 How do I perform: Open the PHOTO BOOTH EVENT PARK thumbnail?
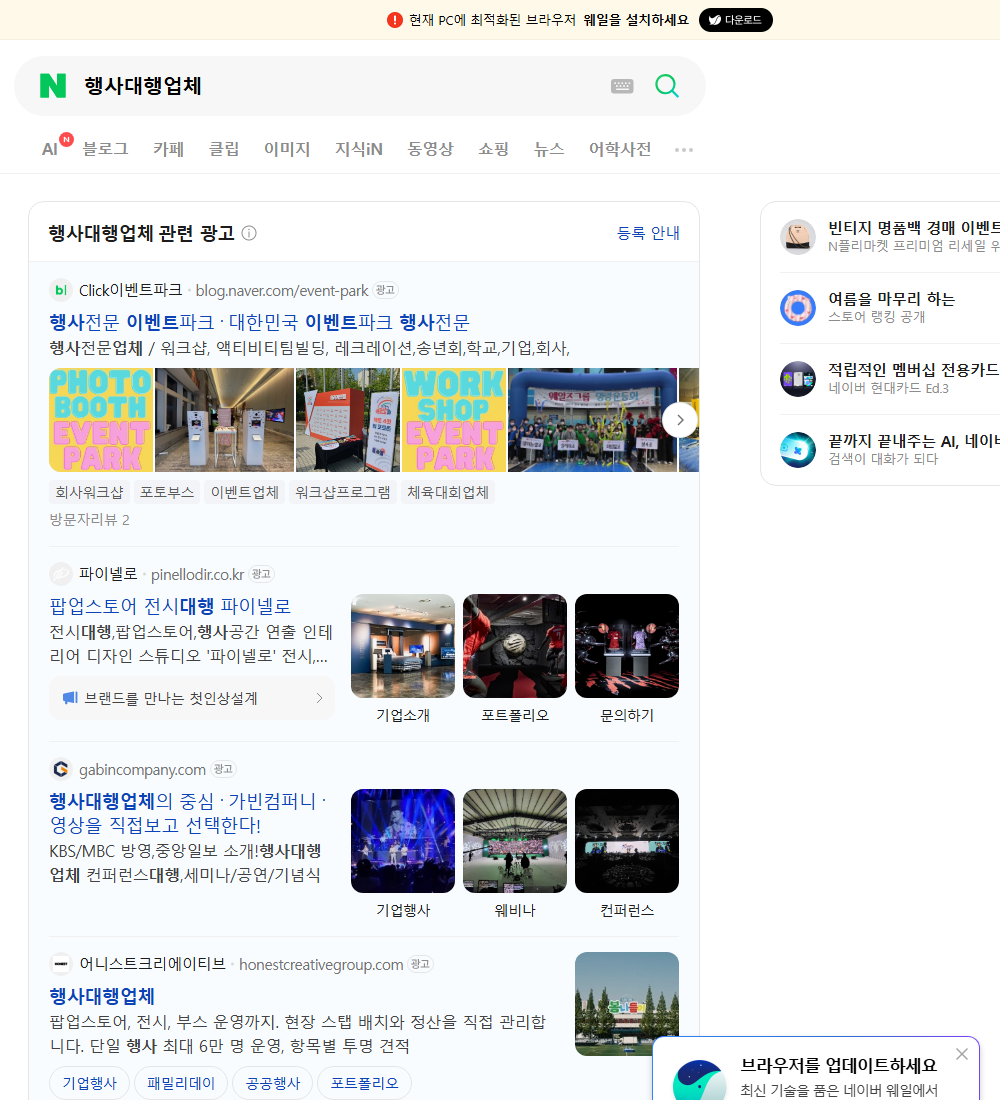[101, 420]
